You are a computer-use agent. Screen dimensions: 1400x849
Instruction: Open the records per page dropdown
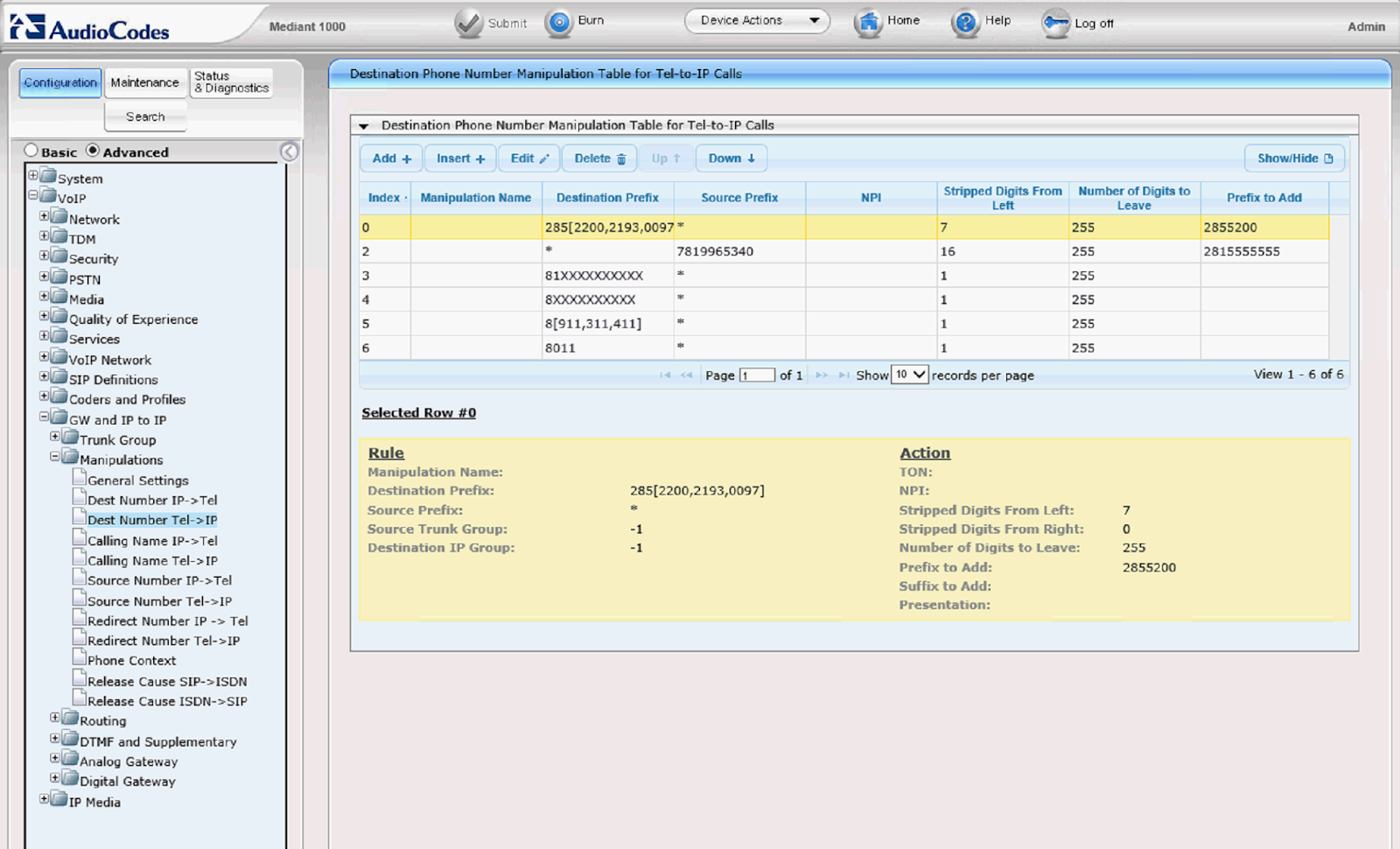(x=910, y=375)
